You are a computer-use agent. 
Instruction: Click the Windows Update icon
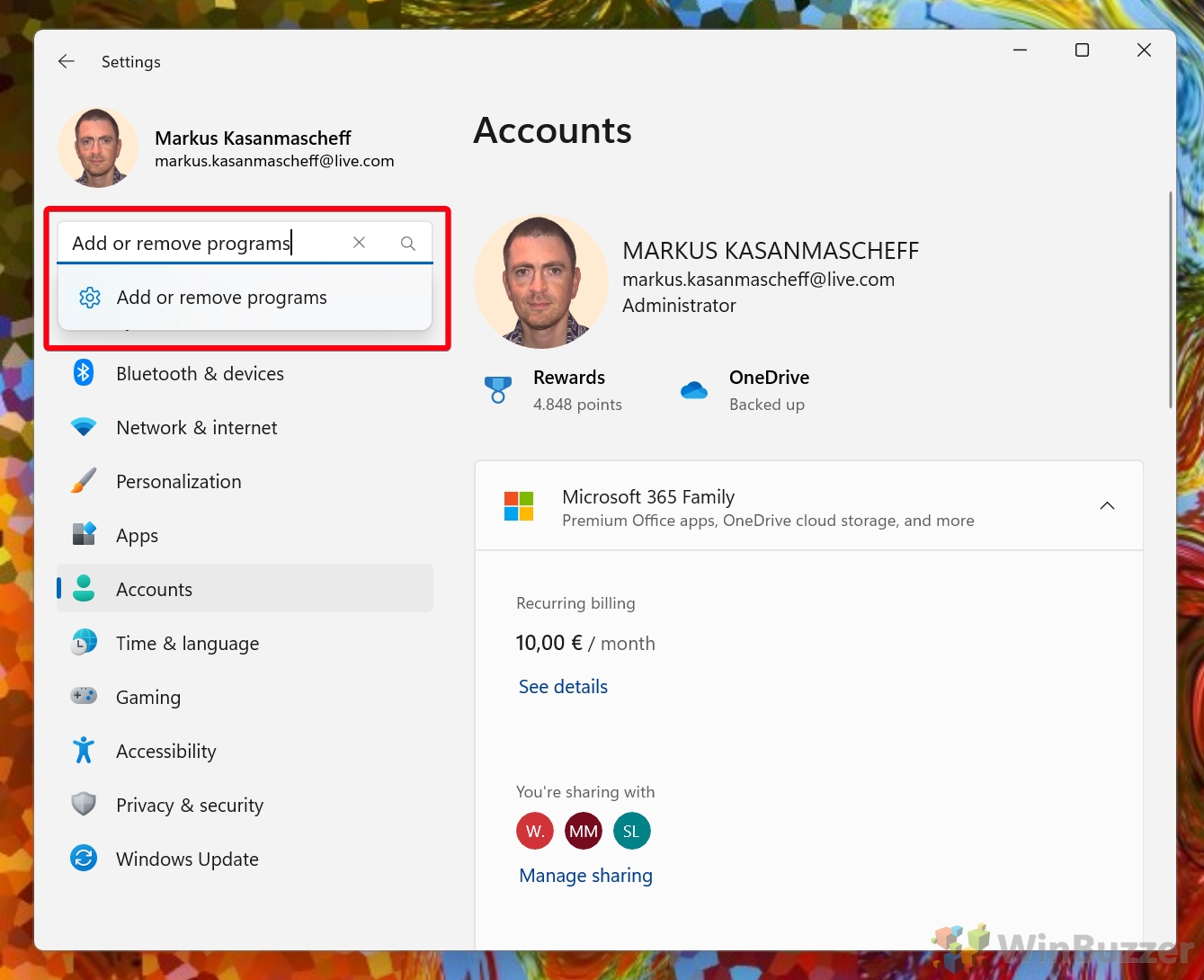point(84,859)
